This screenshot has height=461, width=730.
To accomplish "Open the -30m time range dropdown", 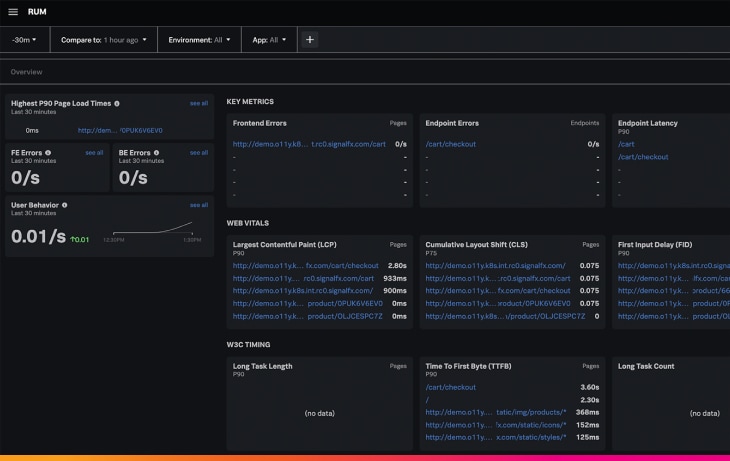I will point(24,40).
